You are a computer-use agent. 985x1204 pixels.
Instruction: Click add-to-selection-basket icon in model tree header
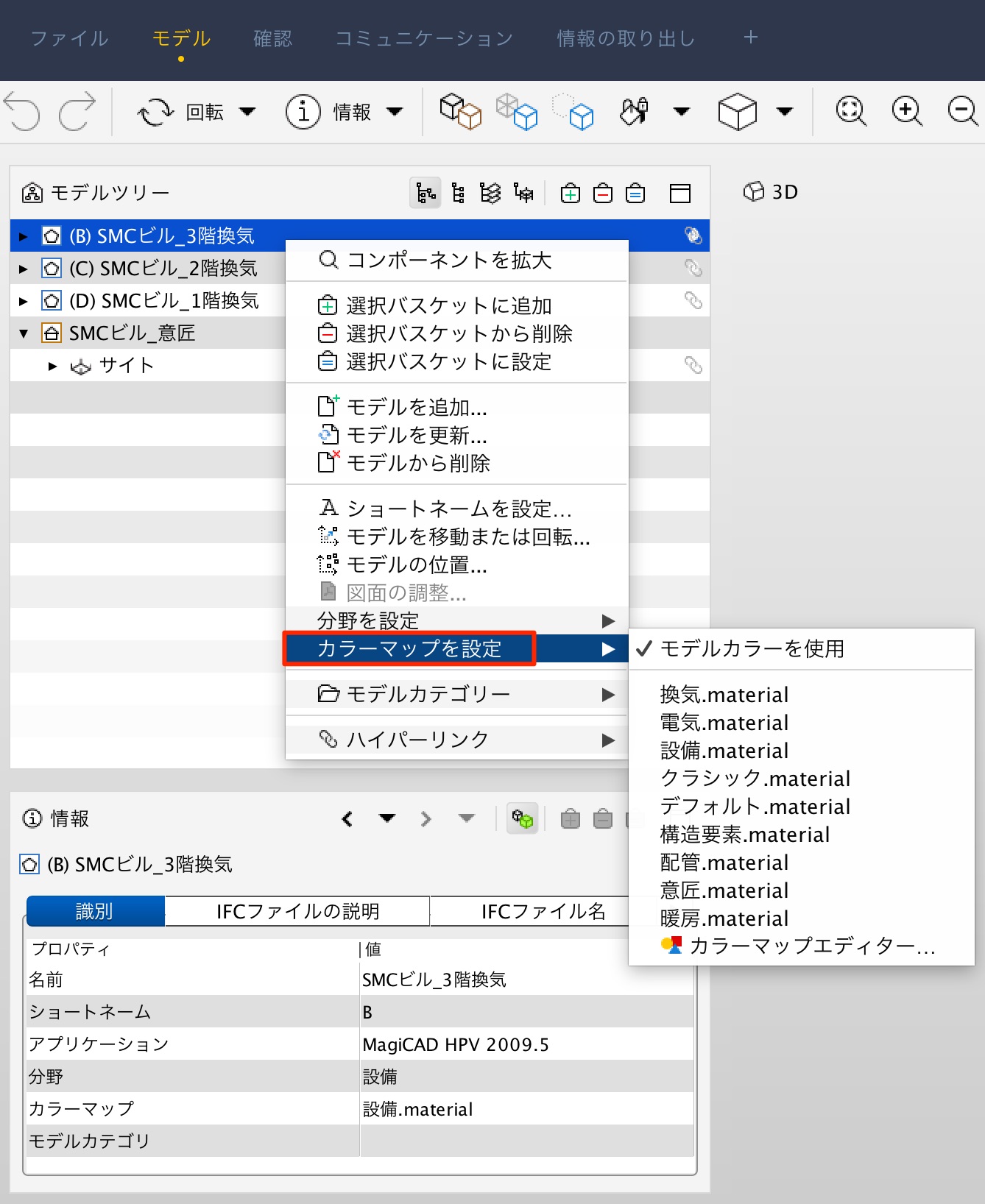571,194
